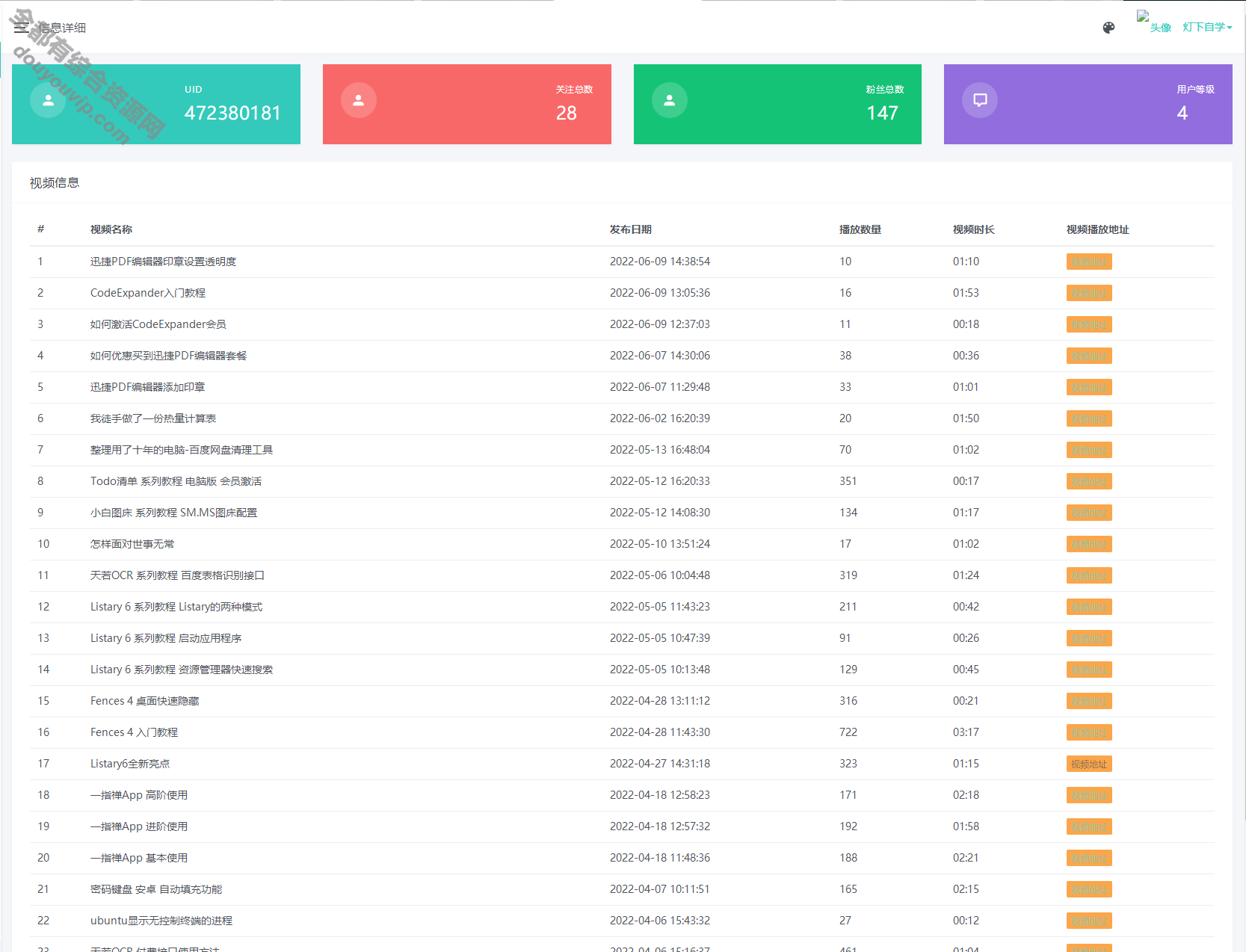
Task: Open video link for 怎样面对世事无常
Action: [x=1089, y=544]
